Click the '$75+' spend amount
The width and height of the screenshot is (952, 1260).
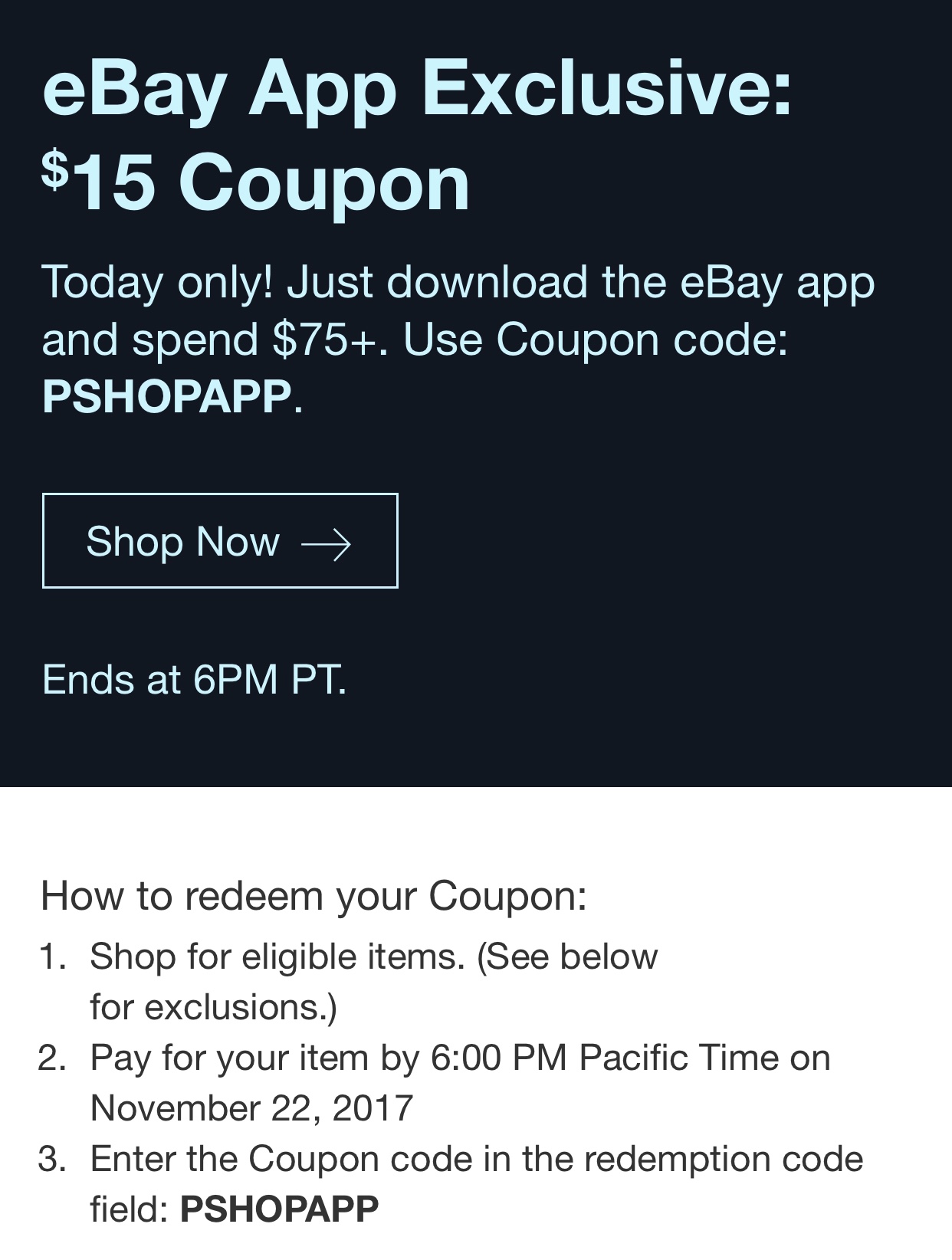(324, 339)
